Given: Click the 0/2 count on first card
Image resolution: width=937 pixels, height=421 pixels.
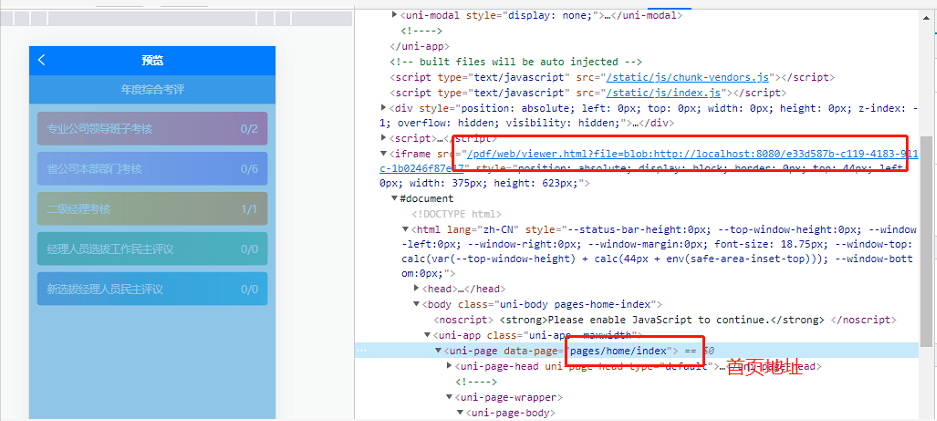Looking at the screenshot, I should click(249, 128).
